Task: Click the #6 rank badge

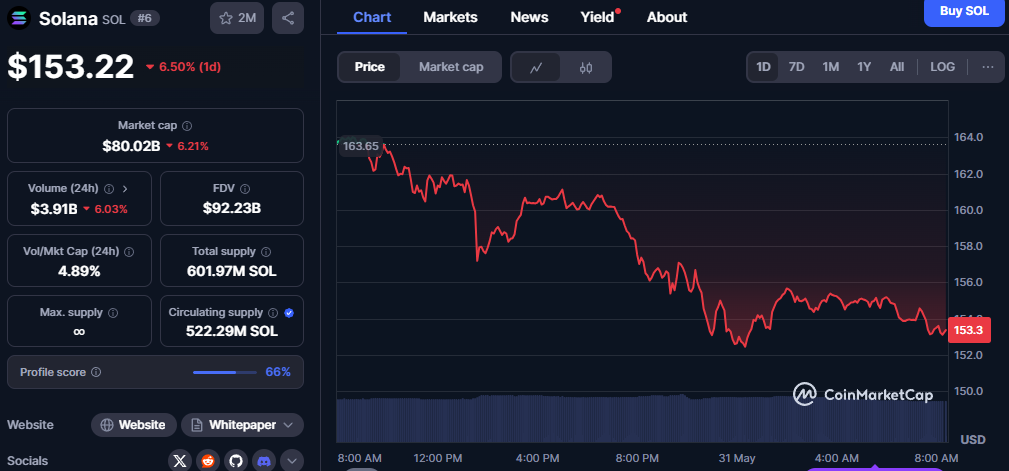Action: coord(145,19)
